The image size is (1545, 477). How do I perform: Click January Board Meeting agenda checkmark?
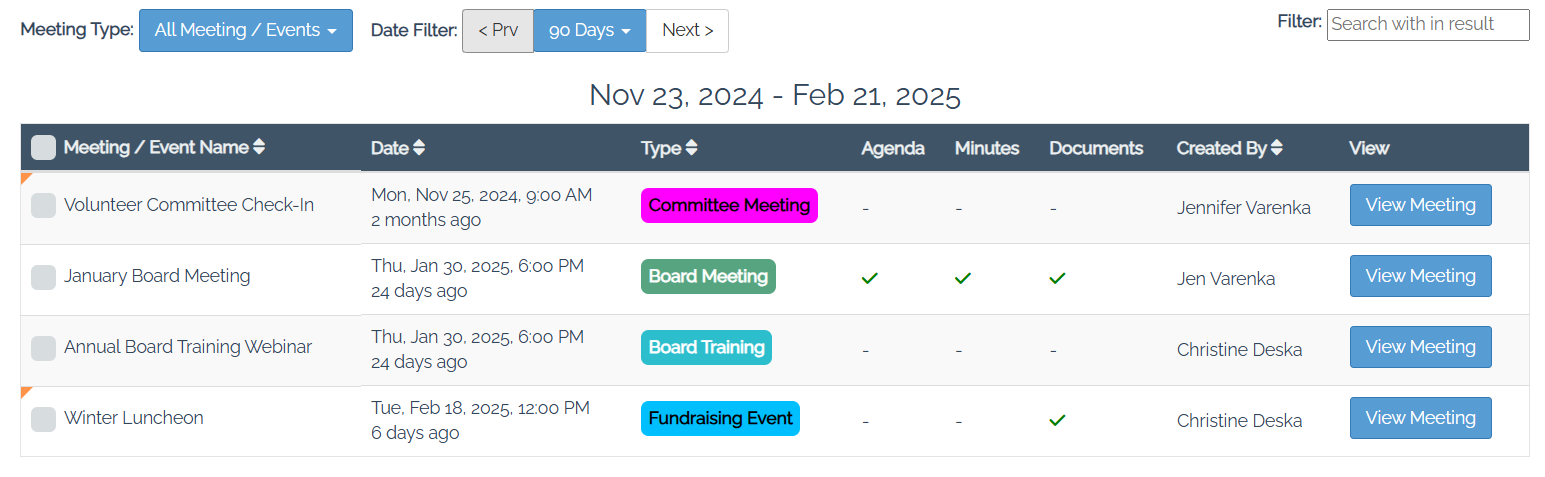coord(870,278)
